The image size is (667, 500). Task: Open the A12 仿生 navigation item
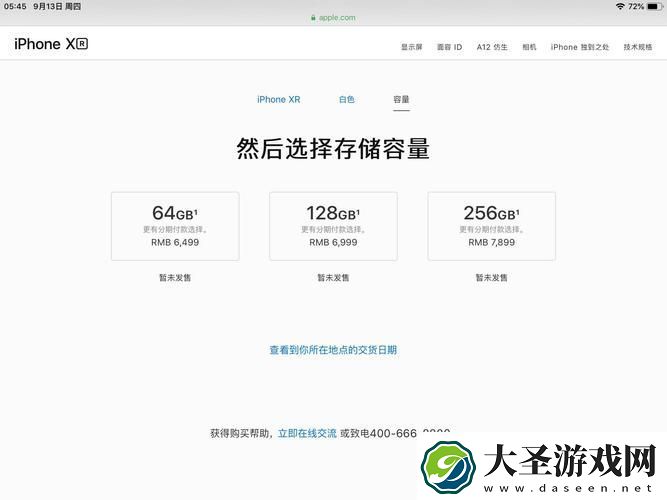click(492, 47)
